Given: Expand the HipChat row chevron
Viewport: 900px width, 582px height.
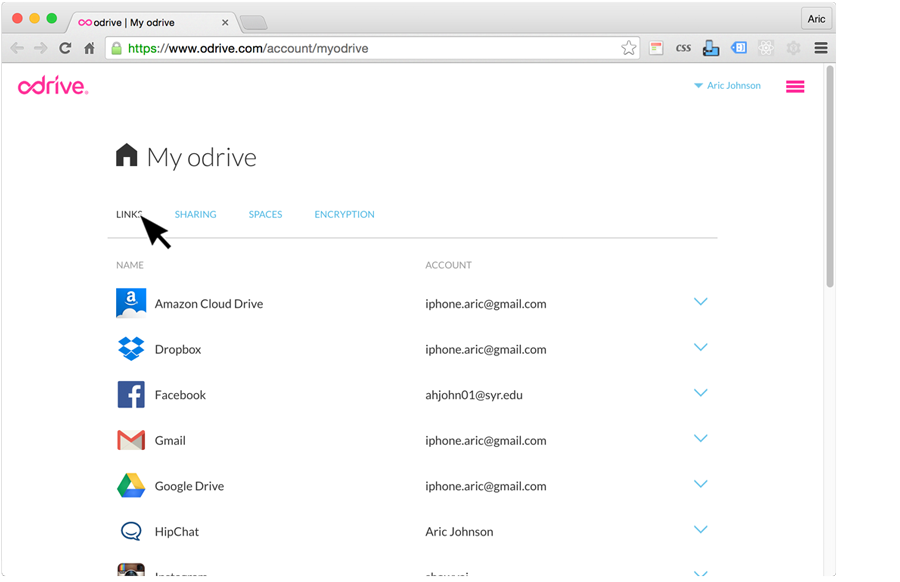Looking at the screenshot, I should tap(700, 529).
